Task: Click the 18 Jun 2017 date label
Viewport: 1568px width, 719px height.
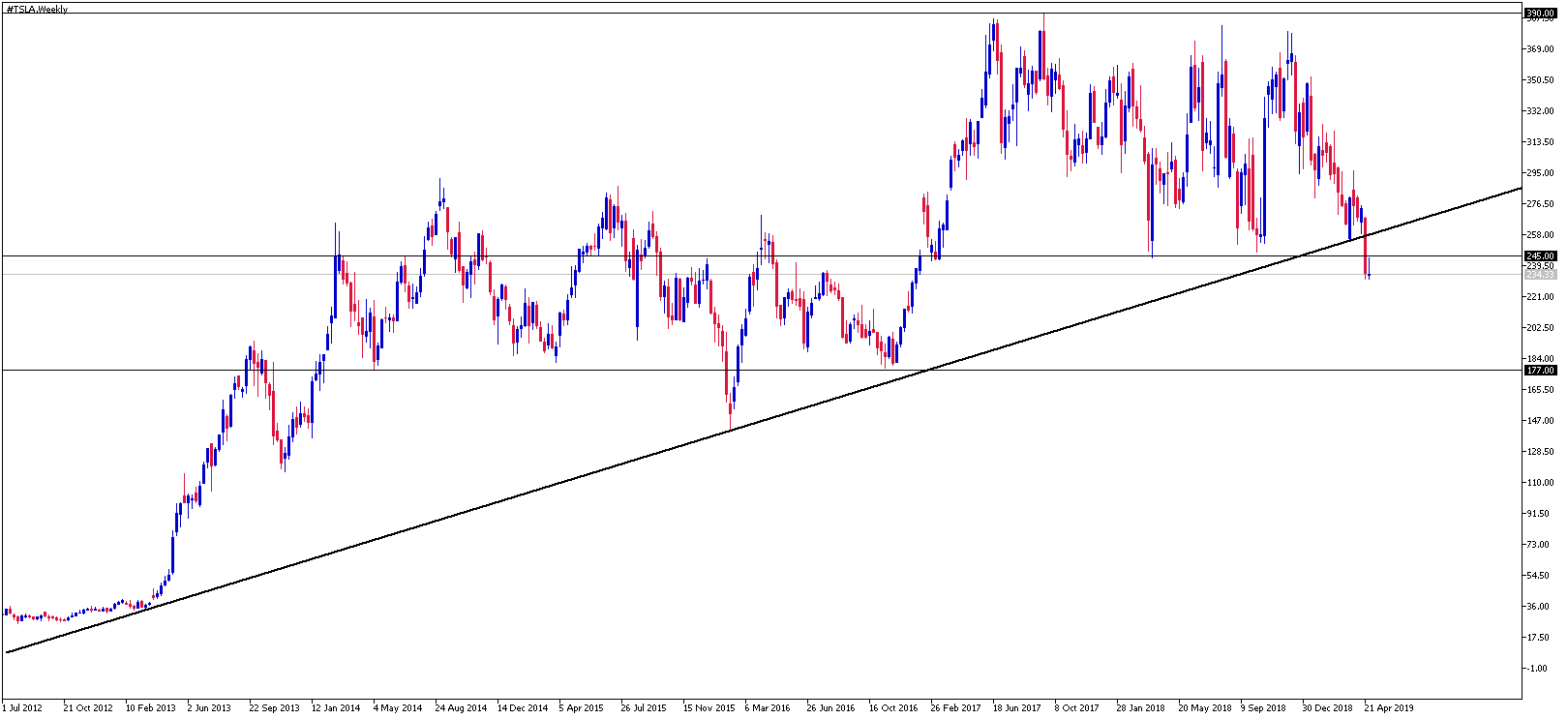Action: click(x=1016, y=708)
